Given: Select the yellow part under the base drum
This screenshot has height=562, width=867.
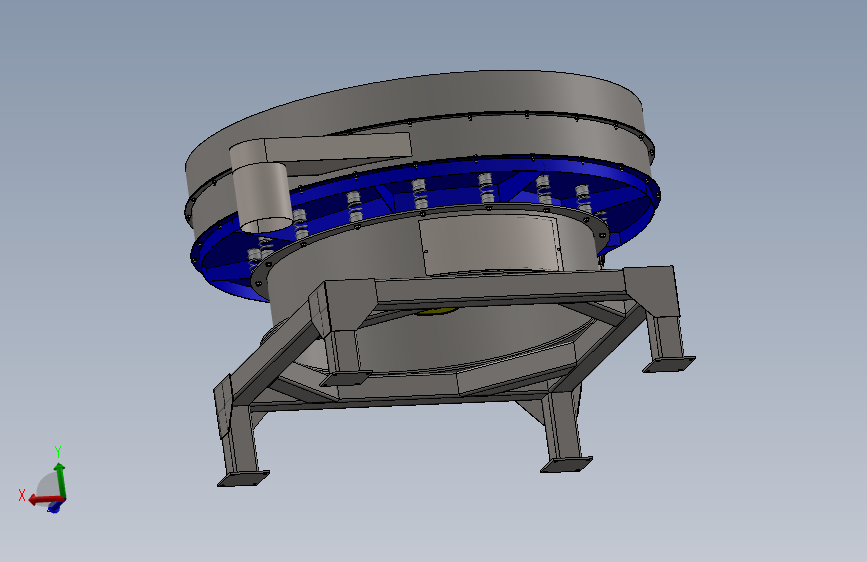Looking at the screenshot, I should 436,311.
